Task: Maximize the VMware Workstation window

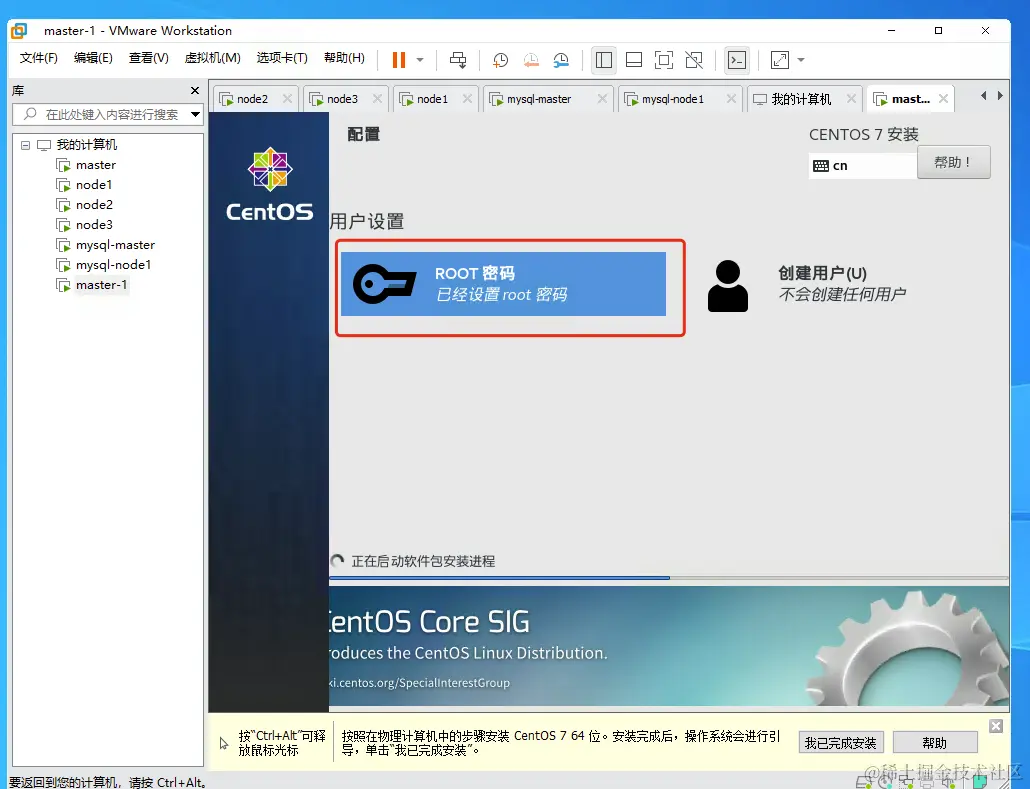Action: [938, 30]
